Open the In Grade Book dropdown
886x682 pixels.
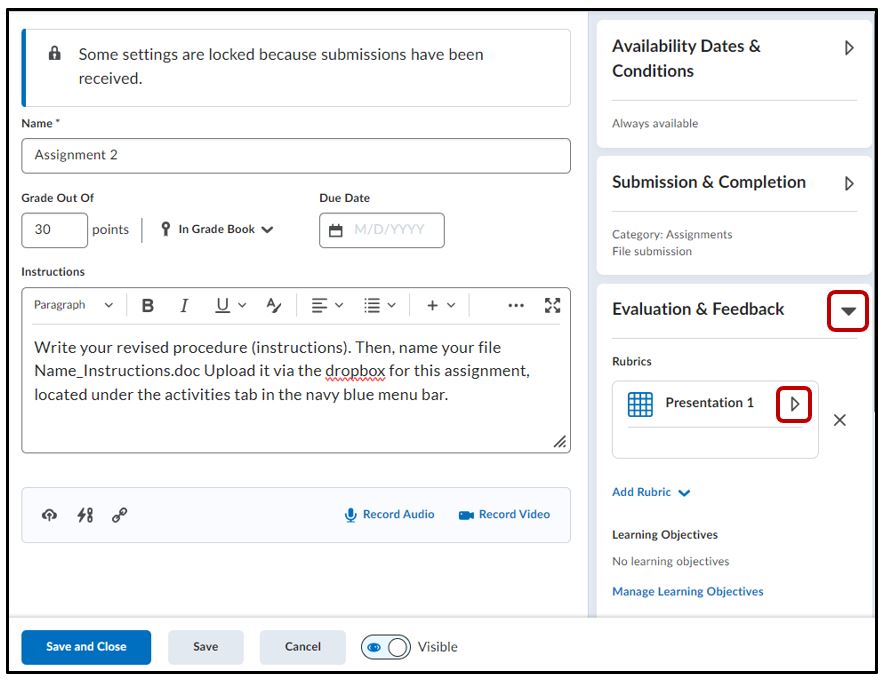pyautogui.click(x=217, y=230)
